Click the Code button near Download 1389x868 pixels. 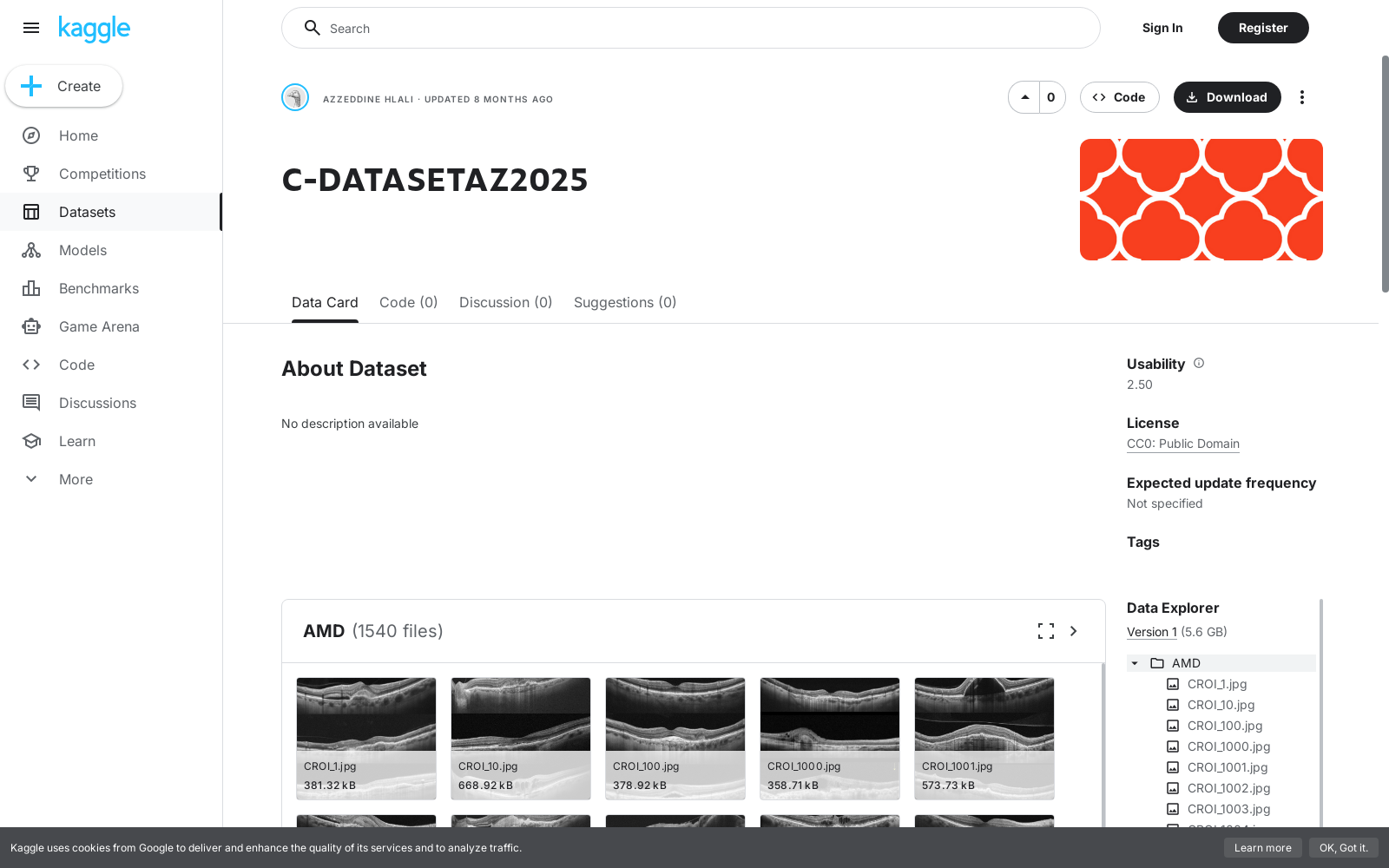click(x=1120, y=97)
